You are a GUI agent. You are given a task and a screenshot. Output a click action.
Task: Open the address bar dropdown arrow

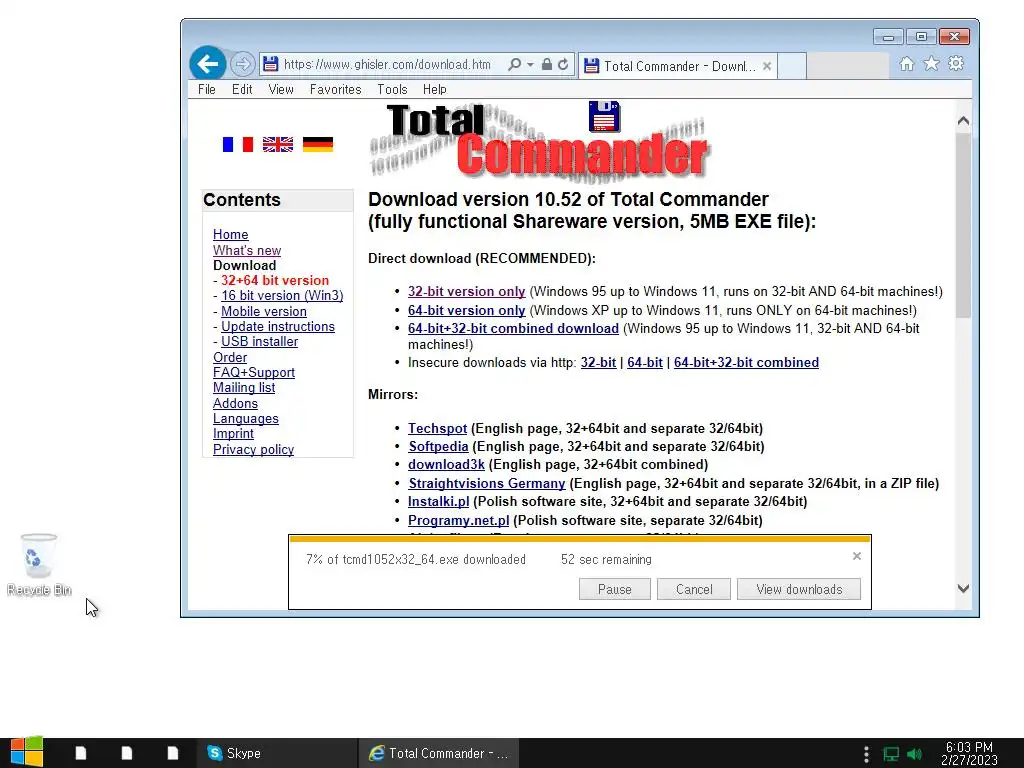530,65
